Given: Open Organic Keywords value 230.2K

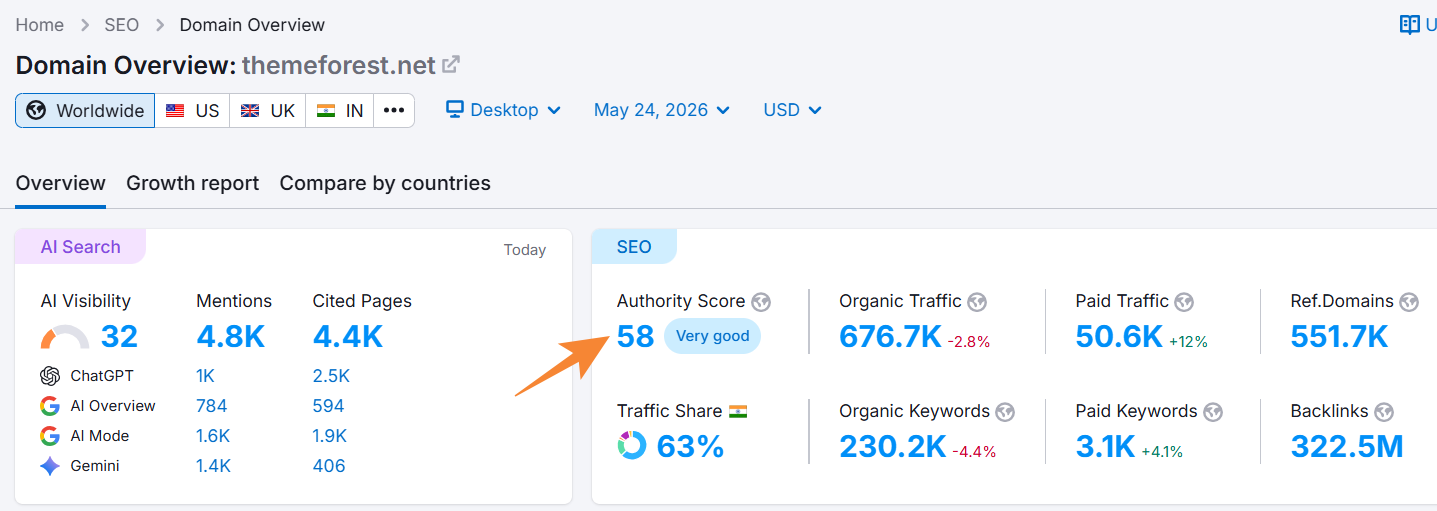Looking at the screenshot, I should 893,447.
